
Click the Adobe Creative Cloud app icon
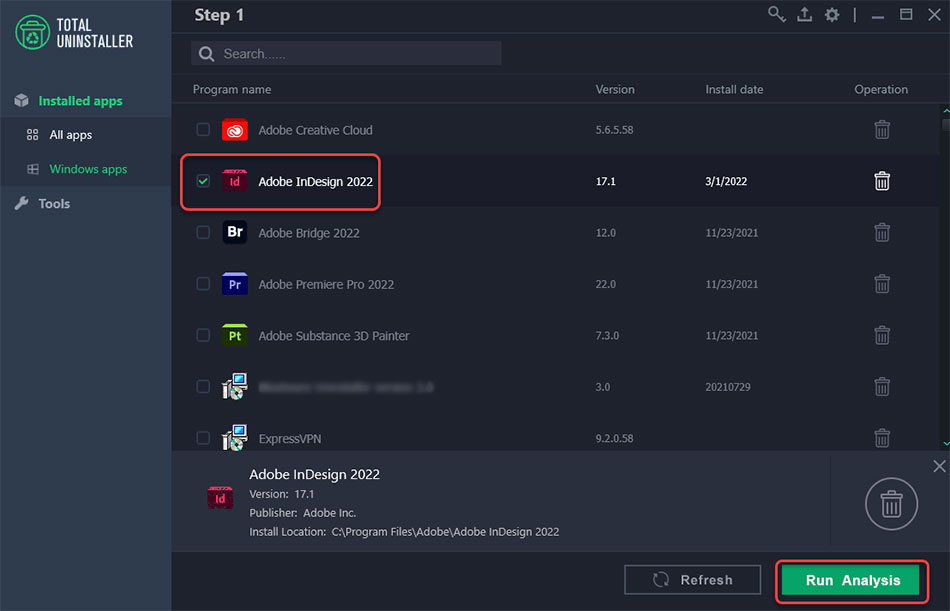click(x=234, y=130)
